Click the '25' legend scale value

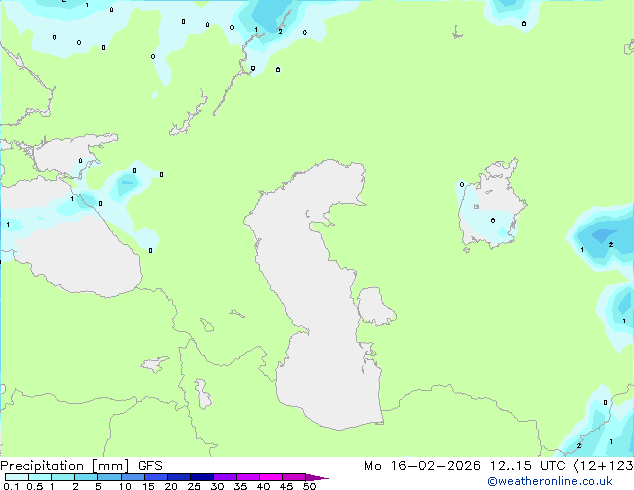point(194,486)
